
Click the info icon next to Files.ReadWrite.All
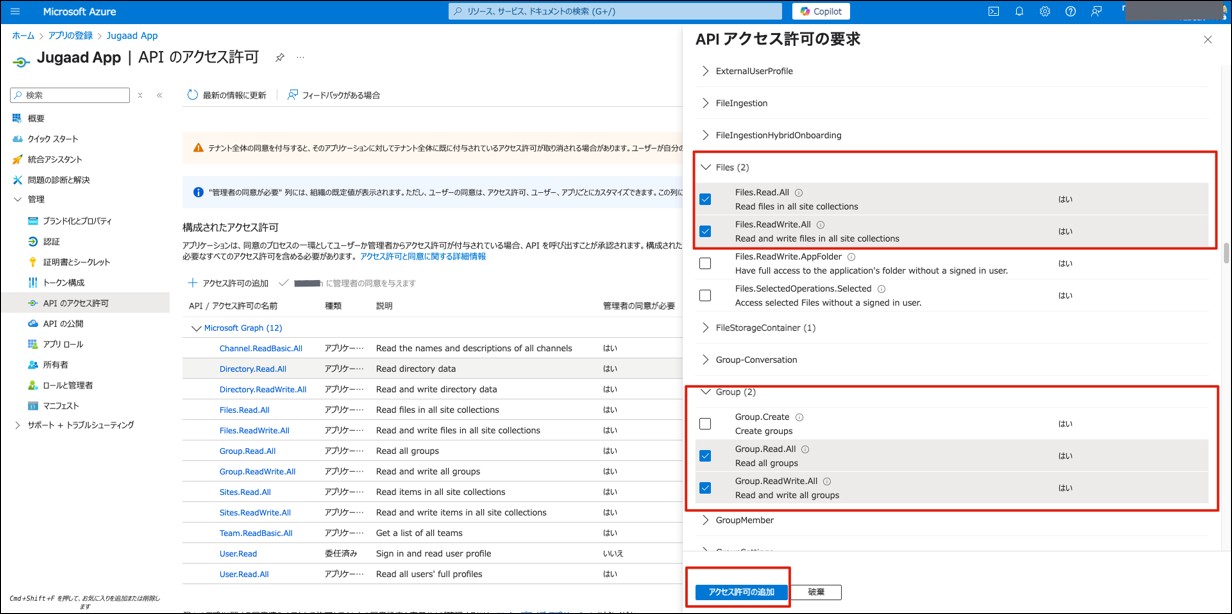point(820,225)
